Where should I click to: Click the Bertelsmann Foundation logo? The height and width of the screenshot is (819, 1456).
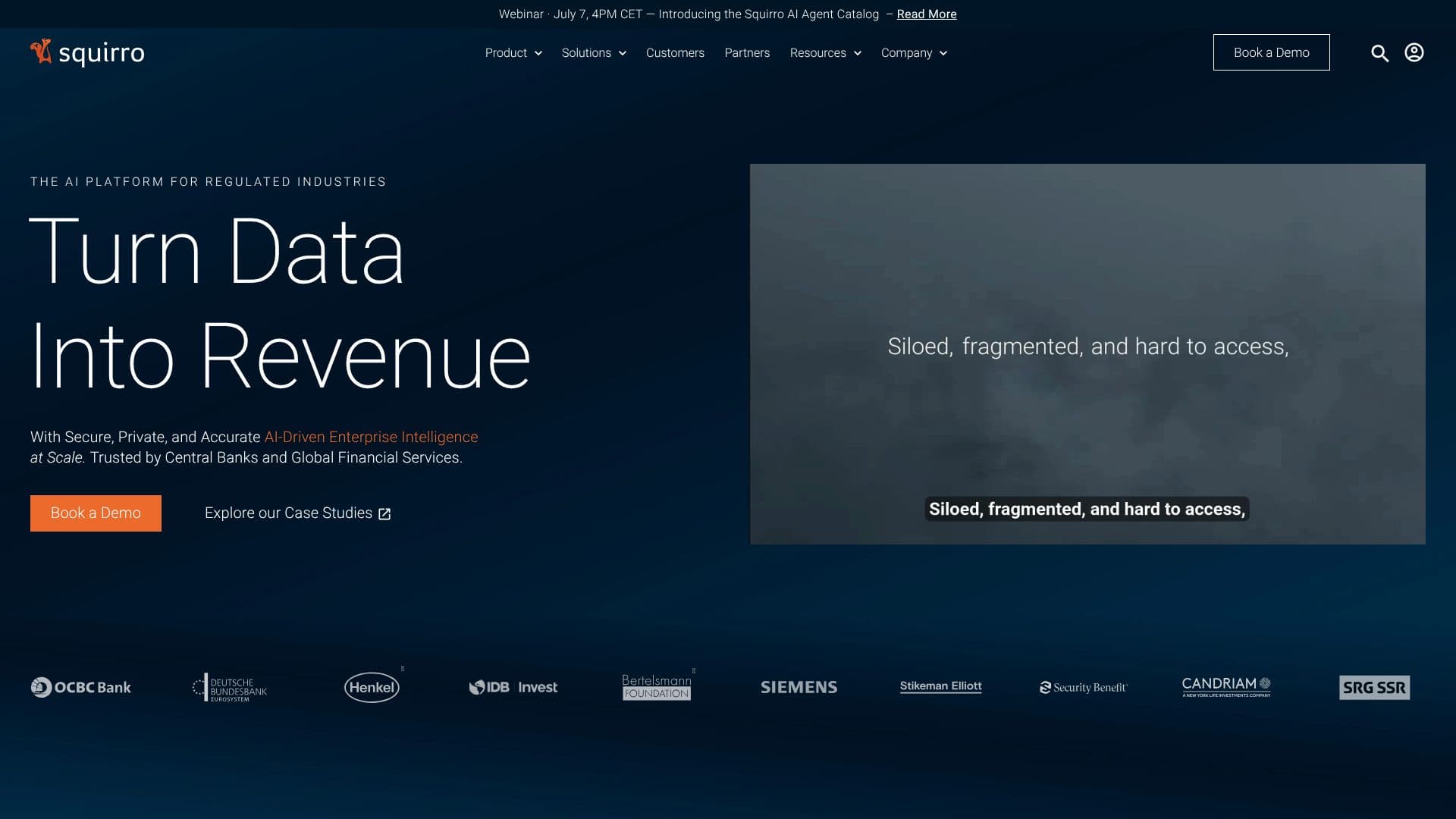coord(657,687)
